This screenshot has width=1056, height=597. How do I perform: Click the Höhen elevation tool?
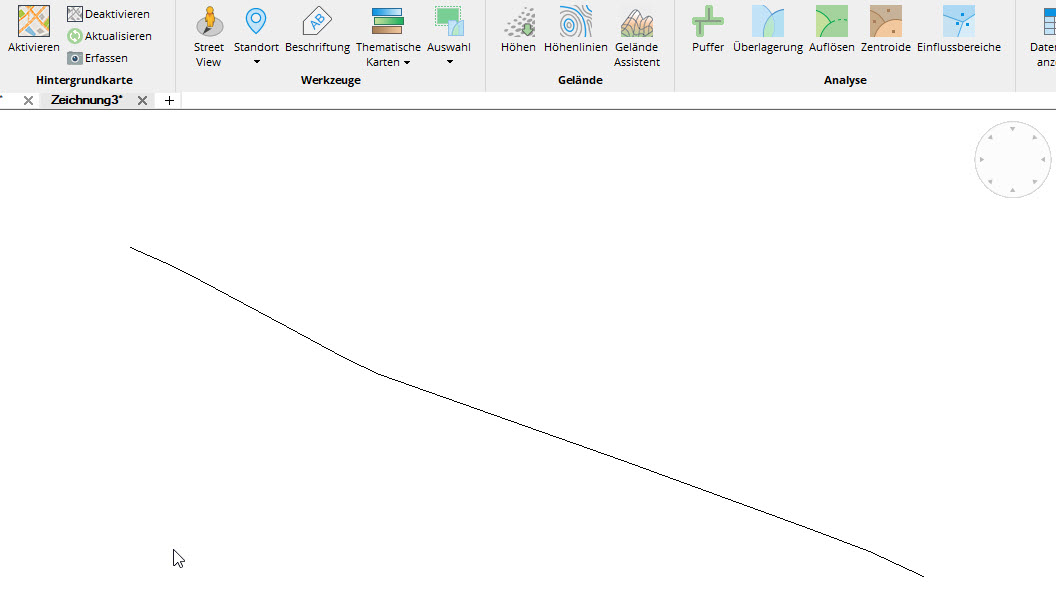[x=518, y=30]
